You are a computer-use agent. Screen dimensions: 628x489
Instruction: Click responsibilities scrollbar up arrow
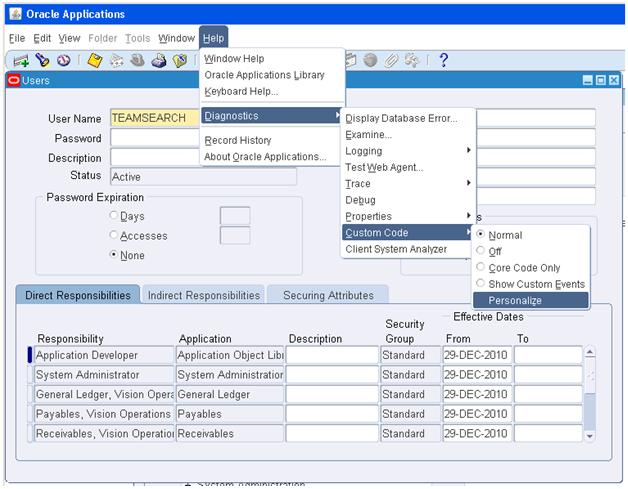coord(590,353)
